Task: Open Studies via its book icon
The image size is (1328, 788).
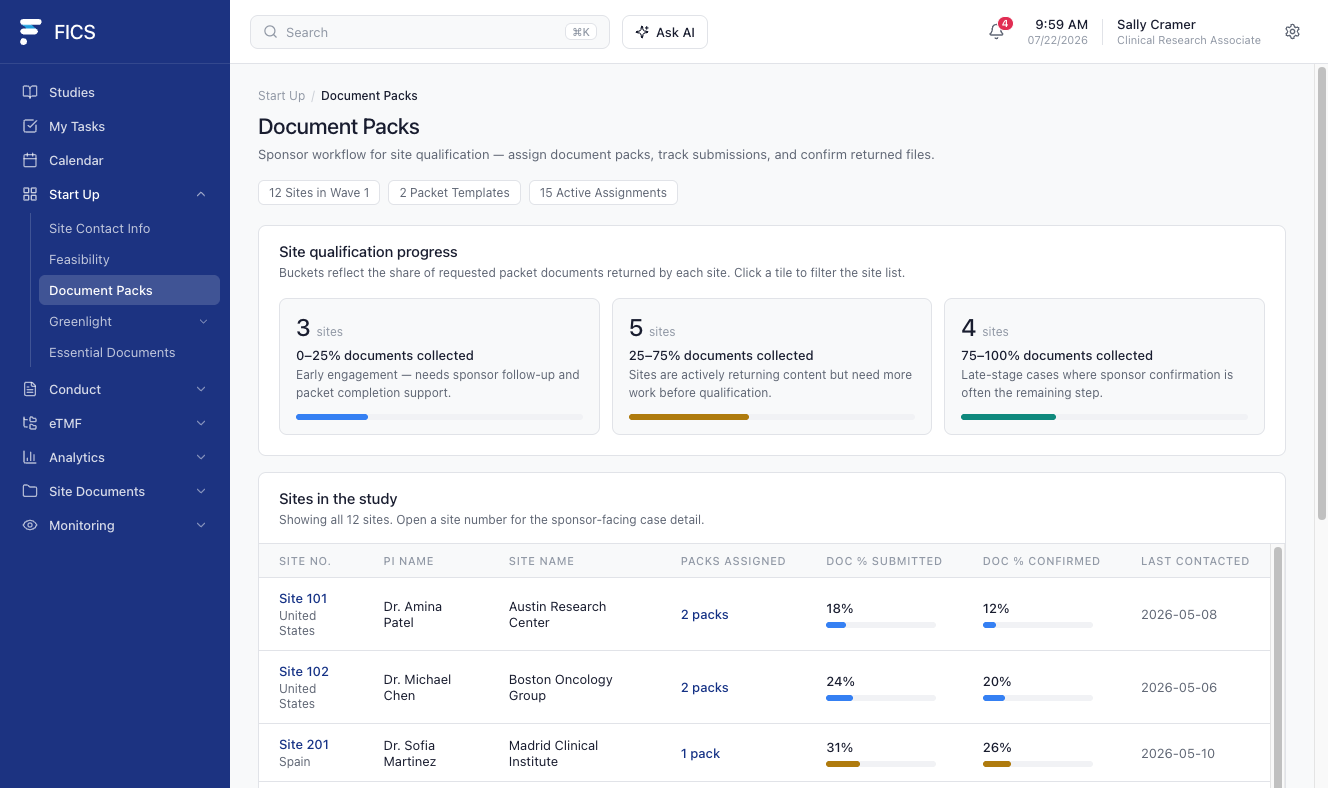Action: [x=30, y=92]
